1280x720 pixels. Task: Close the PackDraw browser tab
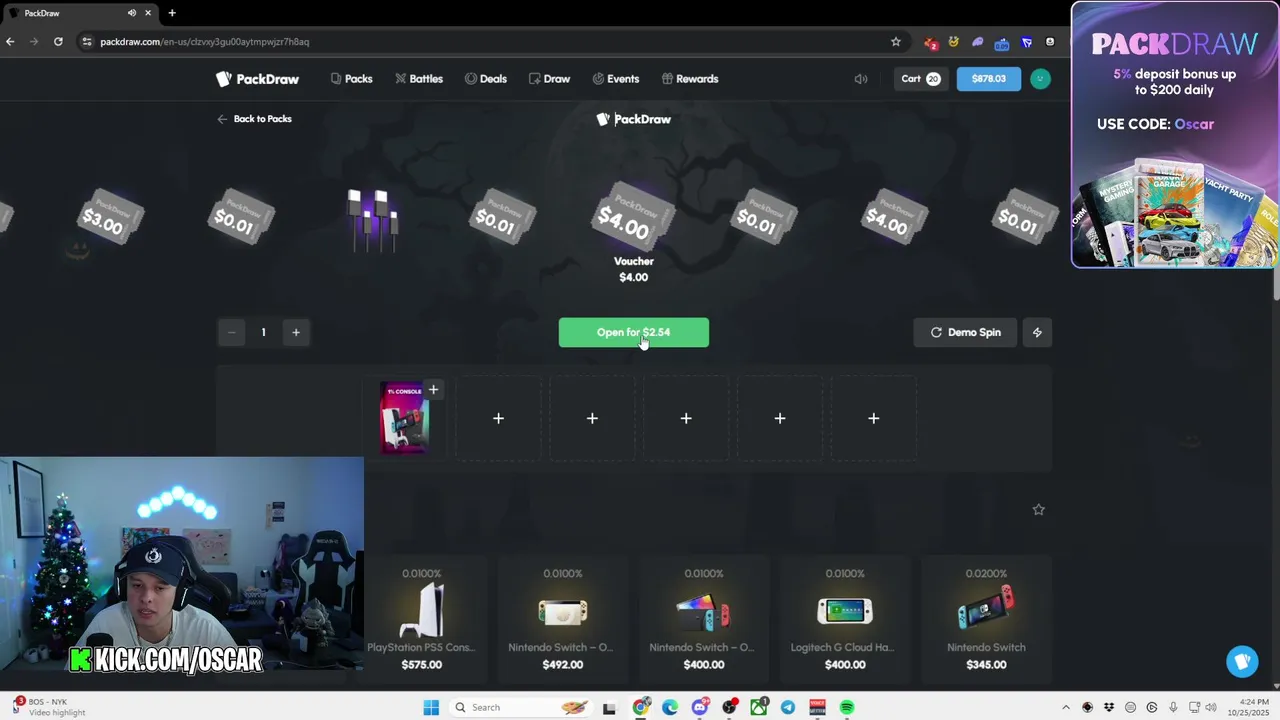(149, 13)
